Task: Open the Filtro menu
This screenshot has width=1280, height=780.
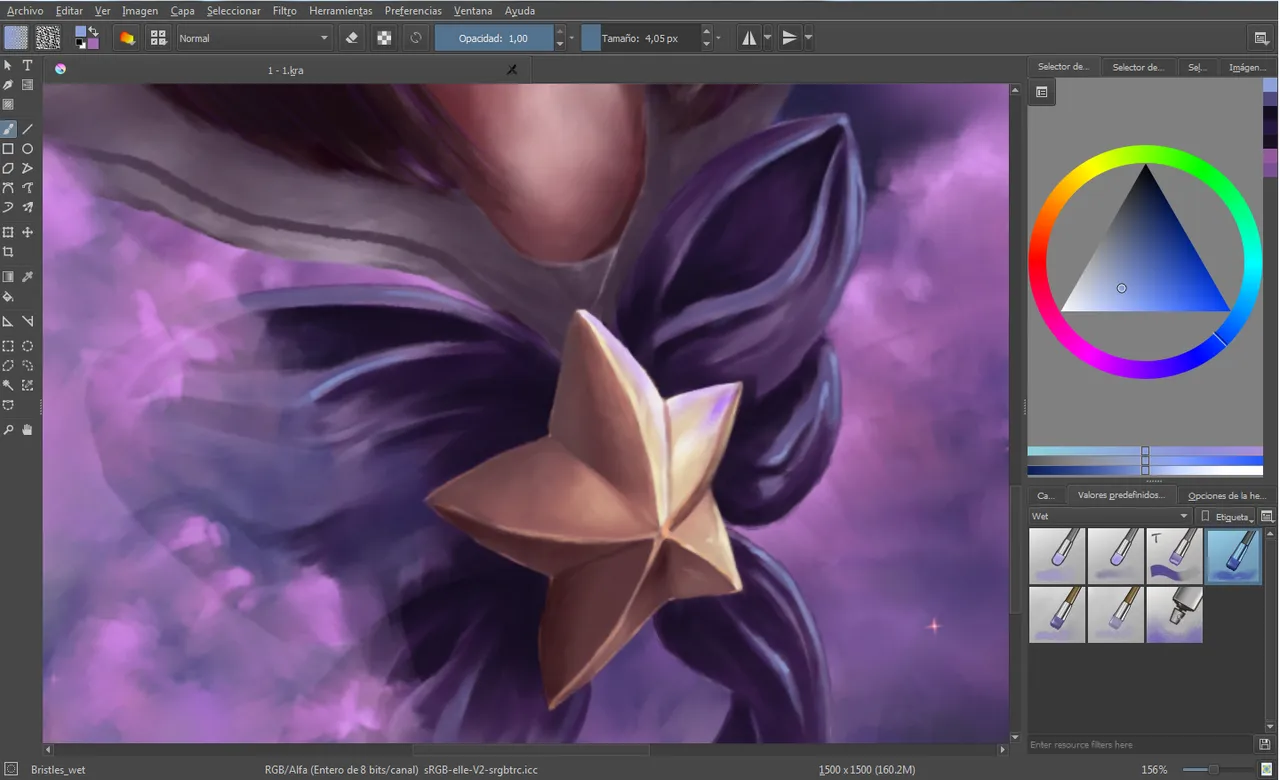Action: coord(284,10)
